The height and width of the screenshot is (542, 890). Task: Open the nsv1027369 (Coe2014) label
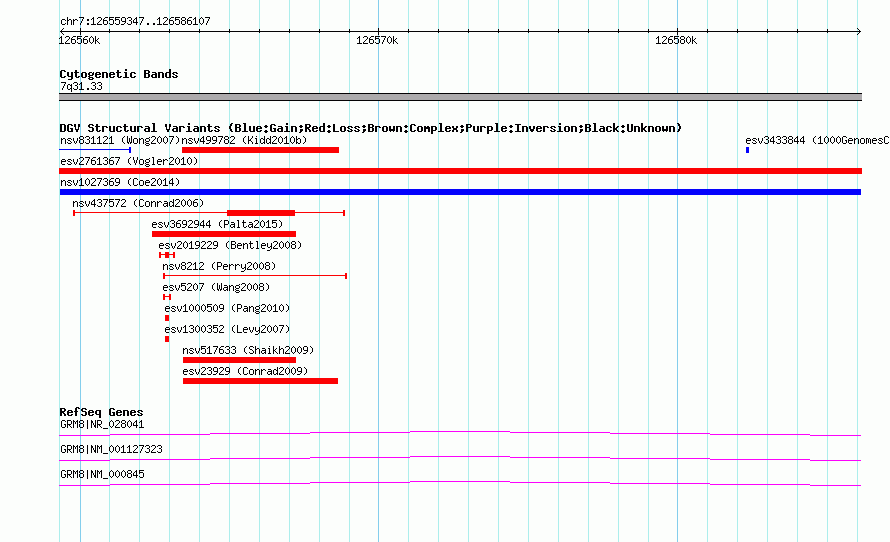120,182
